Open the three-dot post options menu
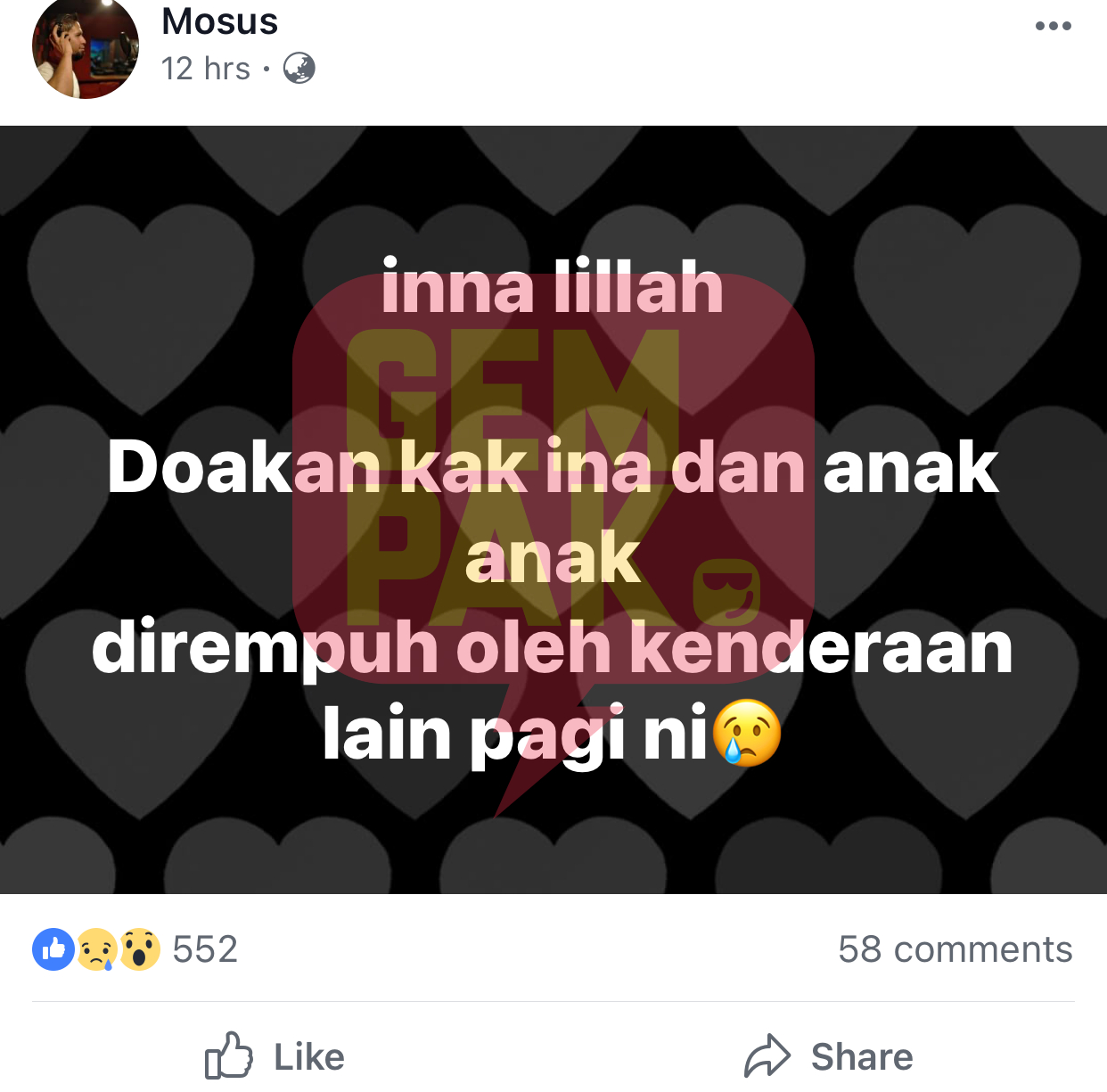This screenshot has height=1092, width=1107. 1053,26
